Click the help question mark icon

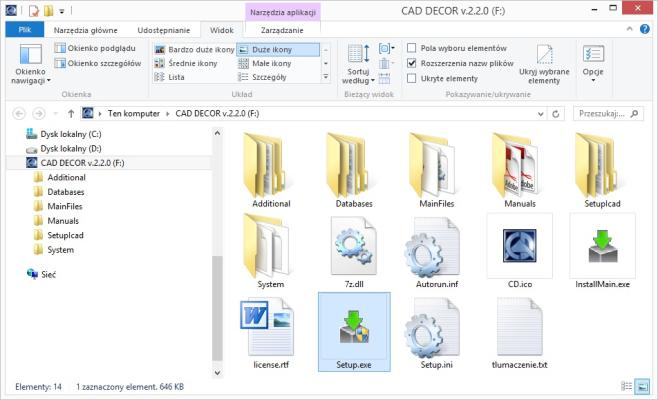click(x=645, y=29)
